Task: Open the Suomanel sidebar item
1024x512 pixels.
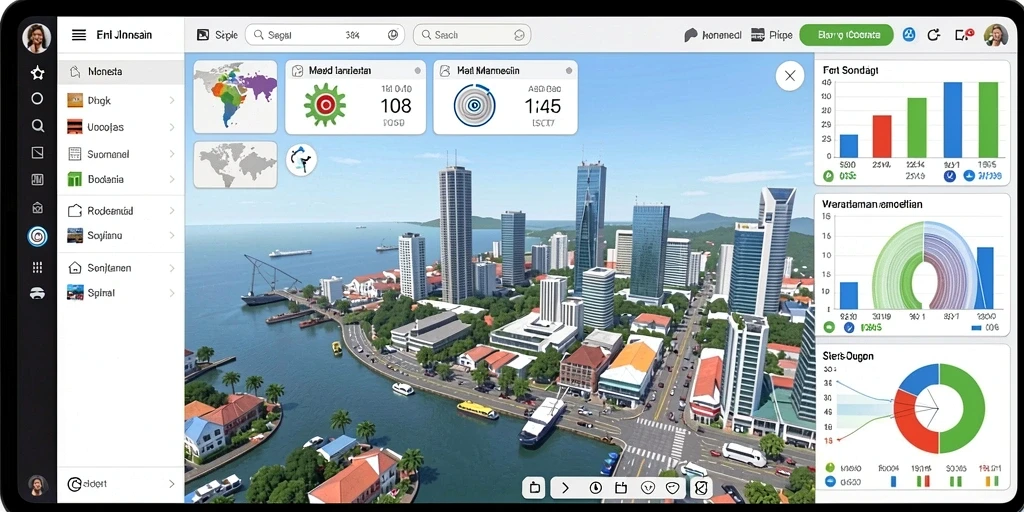Action: 121,154
